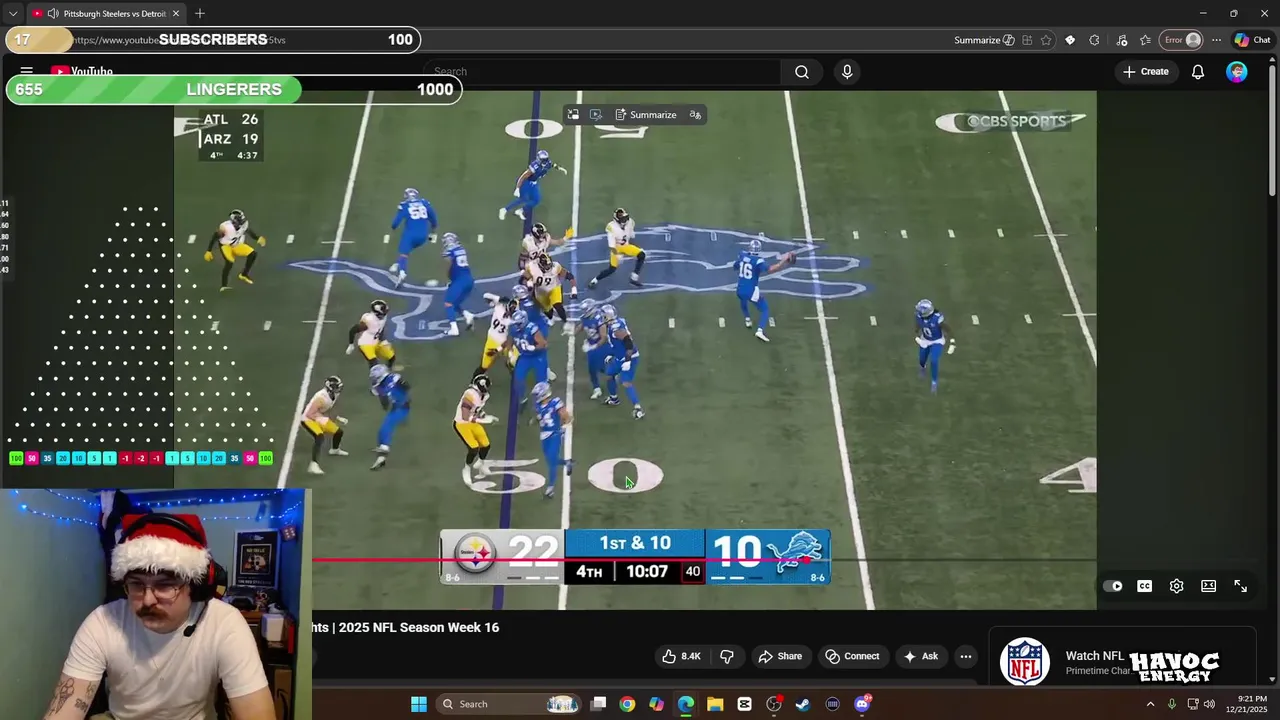Show hidden system tray icons chevron

[x=1150, y=704]
